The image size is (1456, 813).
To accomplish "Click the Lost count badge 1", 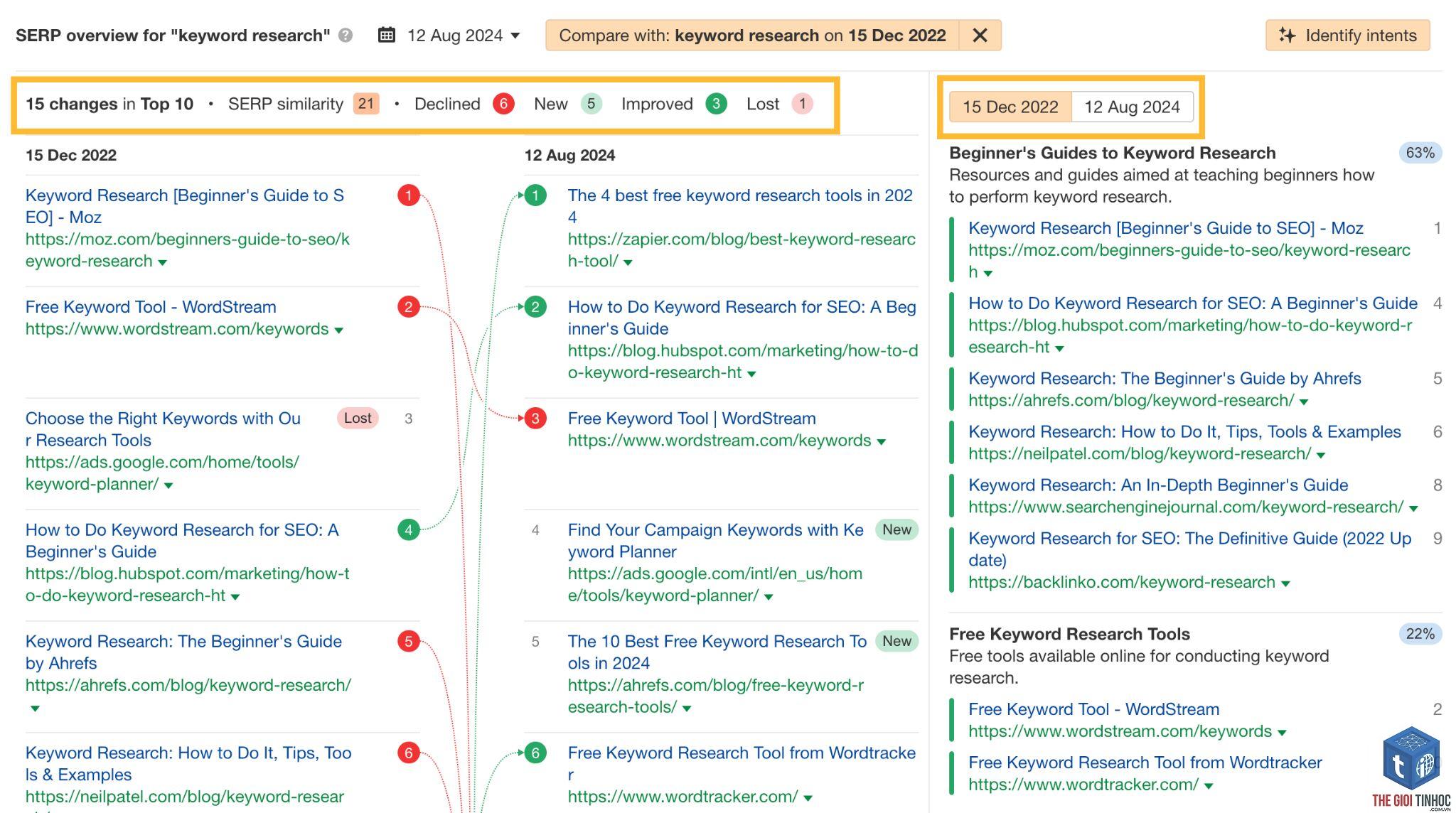I will (802, 104).
